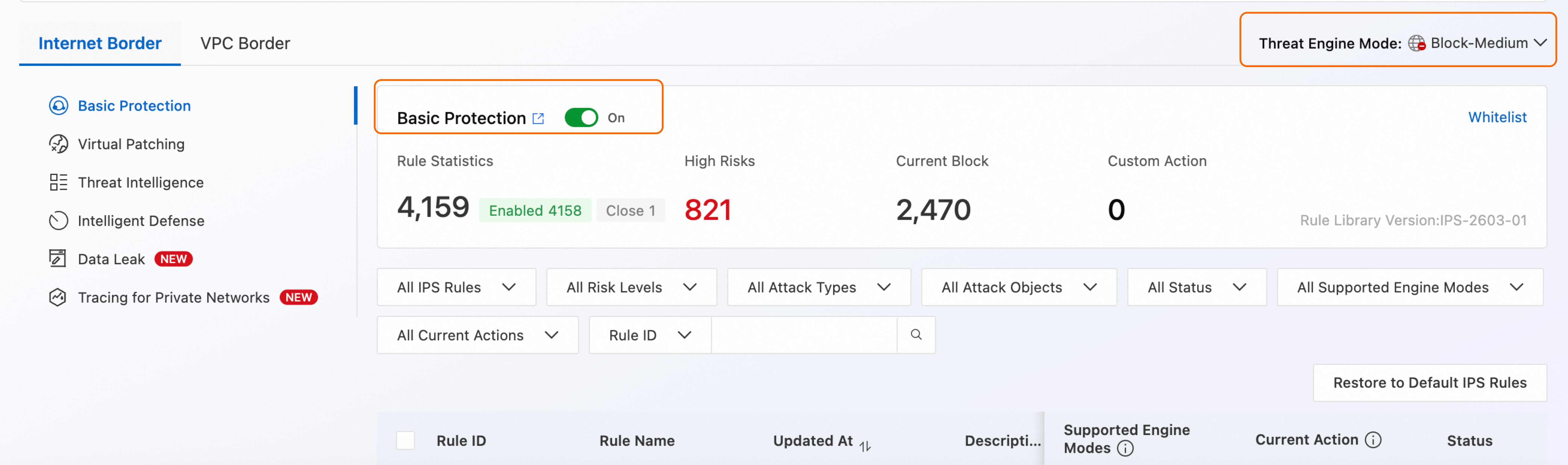This screenshot has height=465, width=1568.
Task: Click the Current Action info icon
Action: [x=1373, y=440]
